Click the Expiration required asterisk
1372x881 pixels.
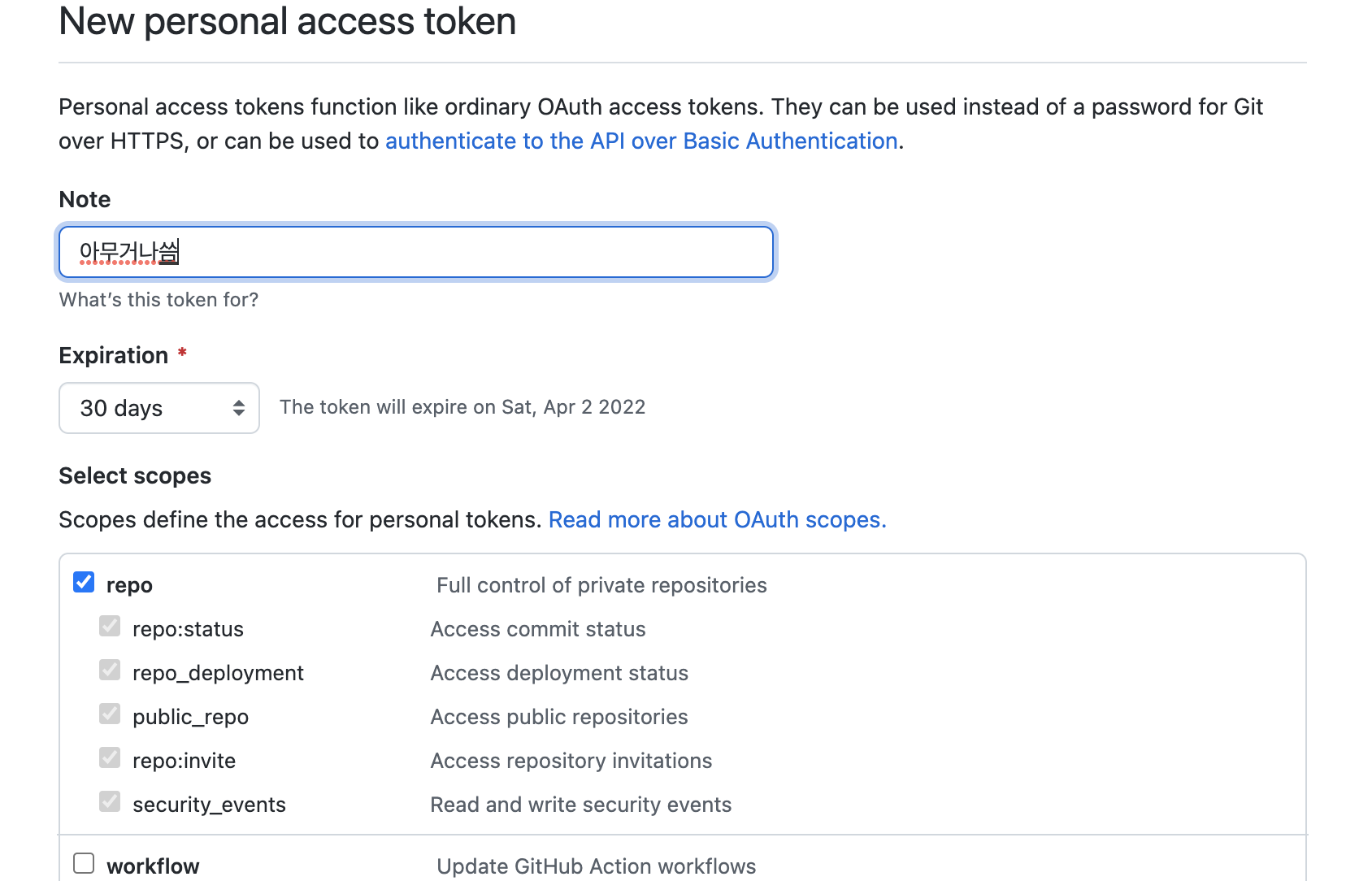[181, 353]
